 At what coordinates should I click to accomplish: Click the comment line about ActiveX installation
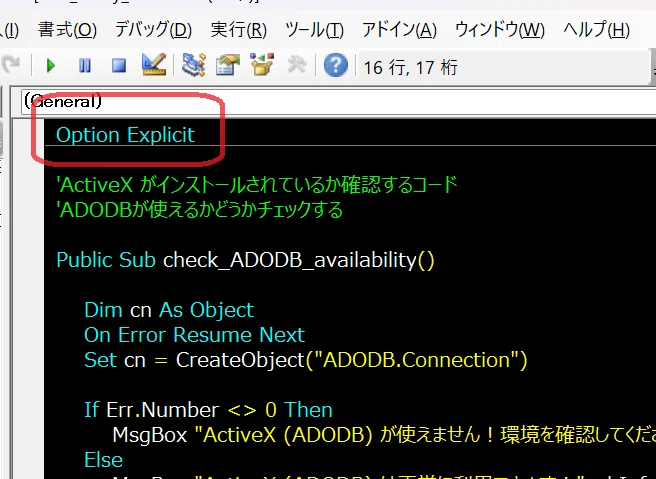(x=257, y=184)
